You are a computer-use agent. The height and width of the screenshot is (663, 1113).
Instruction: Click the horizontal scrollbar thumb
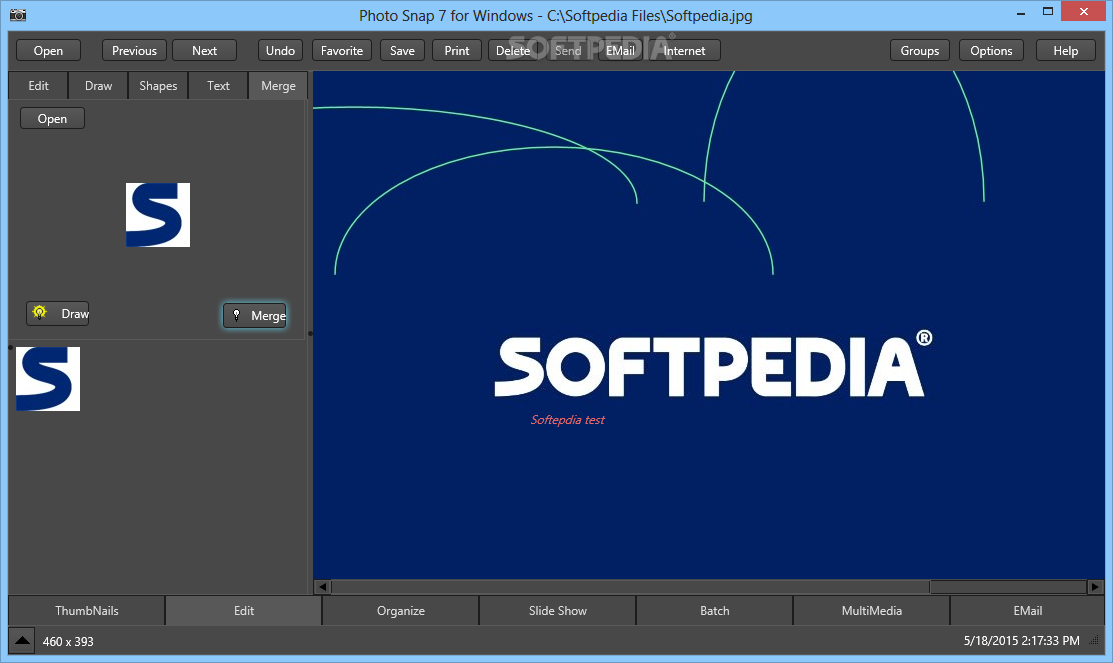(630, 587)
